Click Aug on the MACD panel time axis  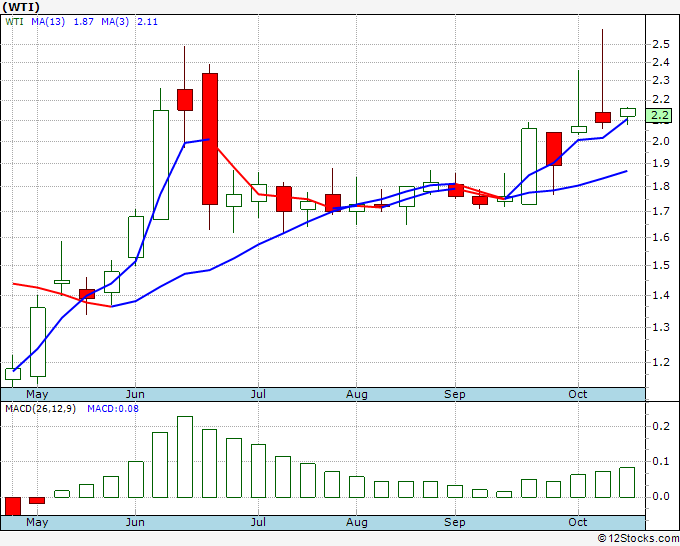click(x=356, y=522)
